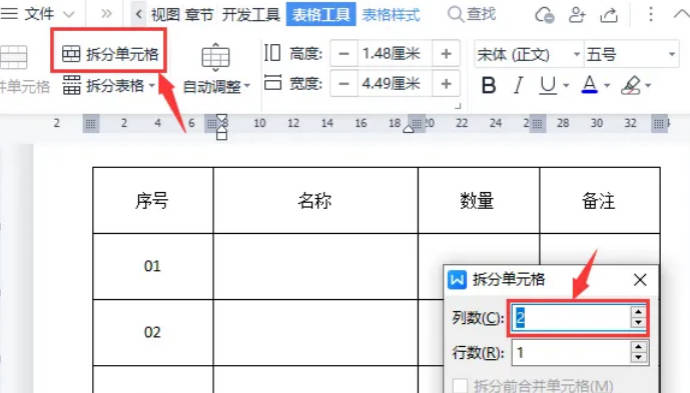Screen dimensions: 690x393
Task: Click the WPS logo in dialog title
Action: pyautogui.click(x=457, y=279)
